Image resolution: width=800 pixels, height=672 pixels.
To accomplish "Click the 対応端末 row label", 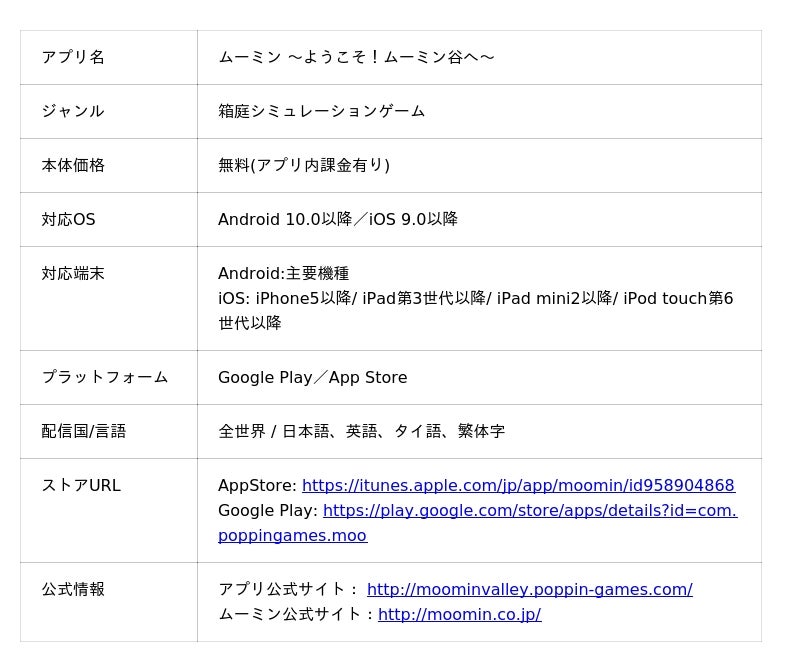I will [x=73, y=273].
